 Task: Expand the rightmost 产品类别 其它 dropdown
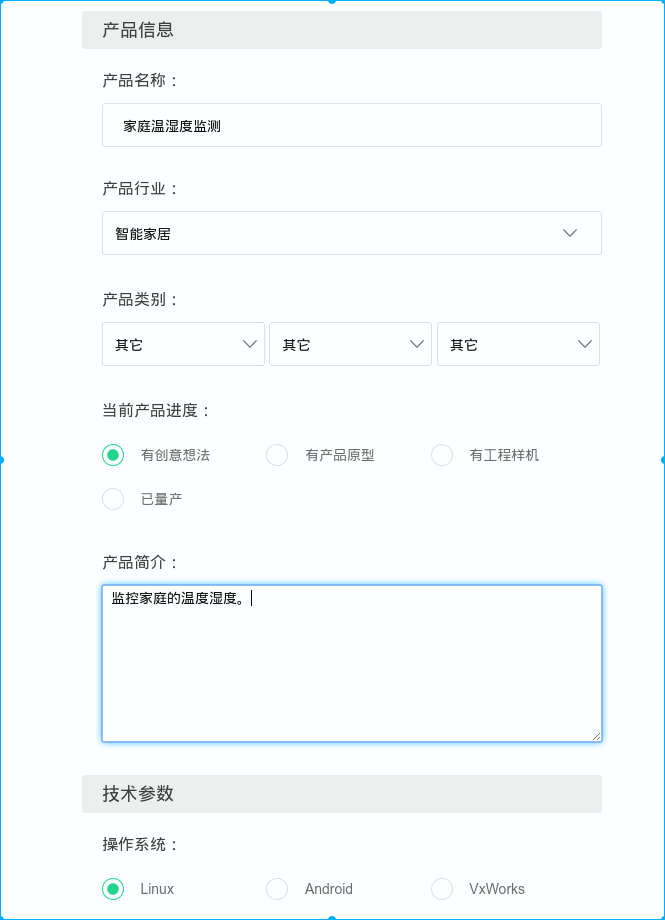click(518, 344)
